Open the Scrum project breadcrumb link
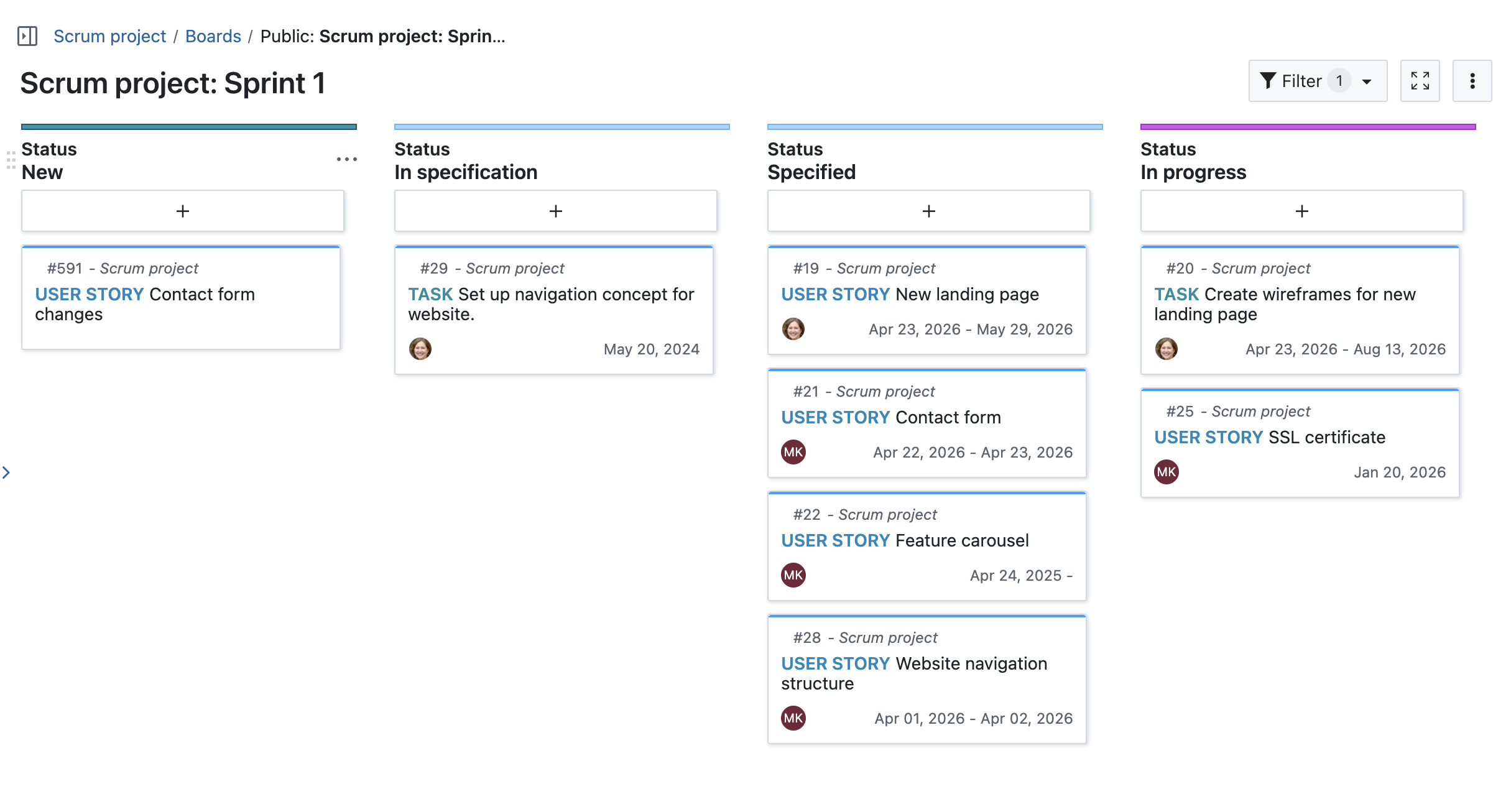Viewport: 1511px width, 812px height. click(109, 36)
